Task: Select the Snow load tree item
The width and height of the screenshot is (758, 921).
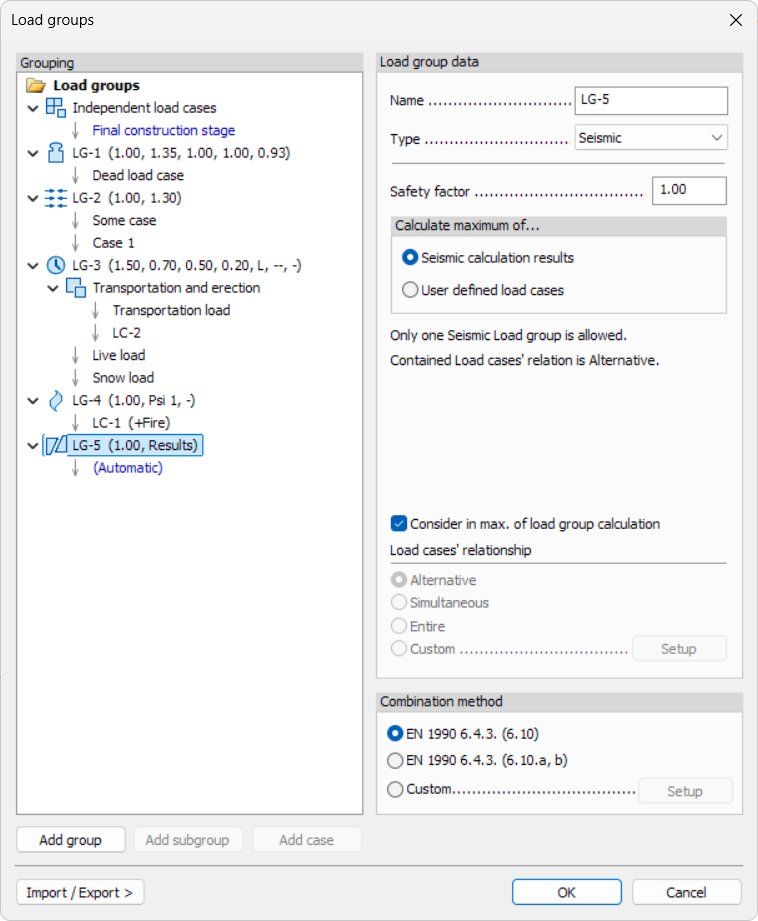Action: [123, 378]
